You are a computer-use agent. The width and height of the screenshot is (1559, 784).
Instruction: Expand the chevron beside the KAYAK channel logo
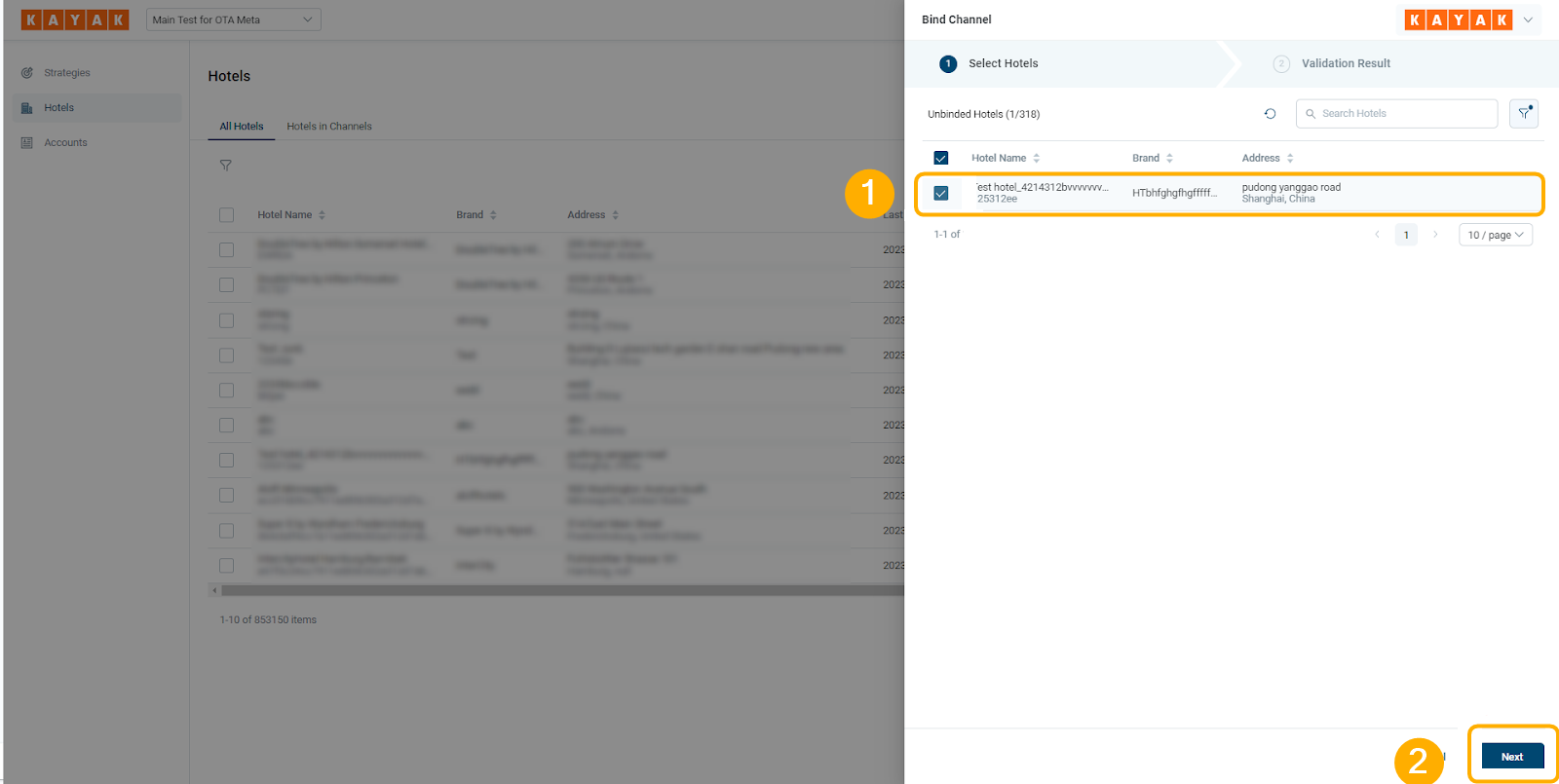point(1528,19)
